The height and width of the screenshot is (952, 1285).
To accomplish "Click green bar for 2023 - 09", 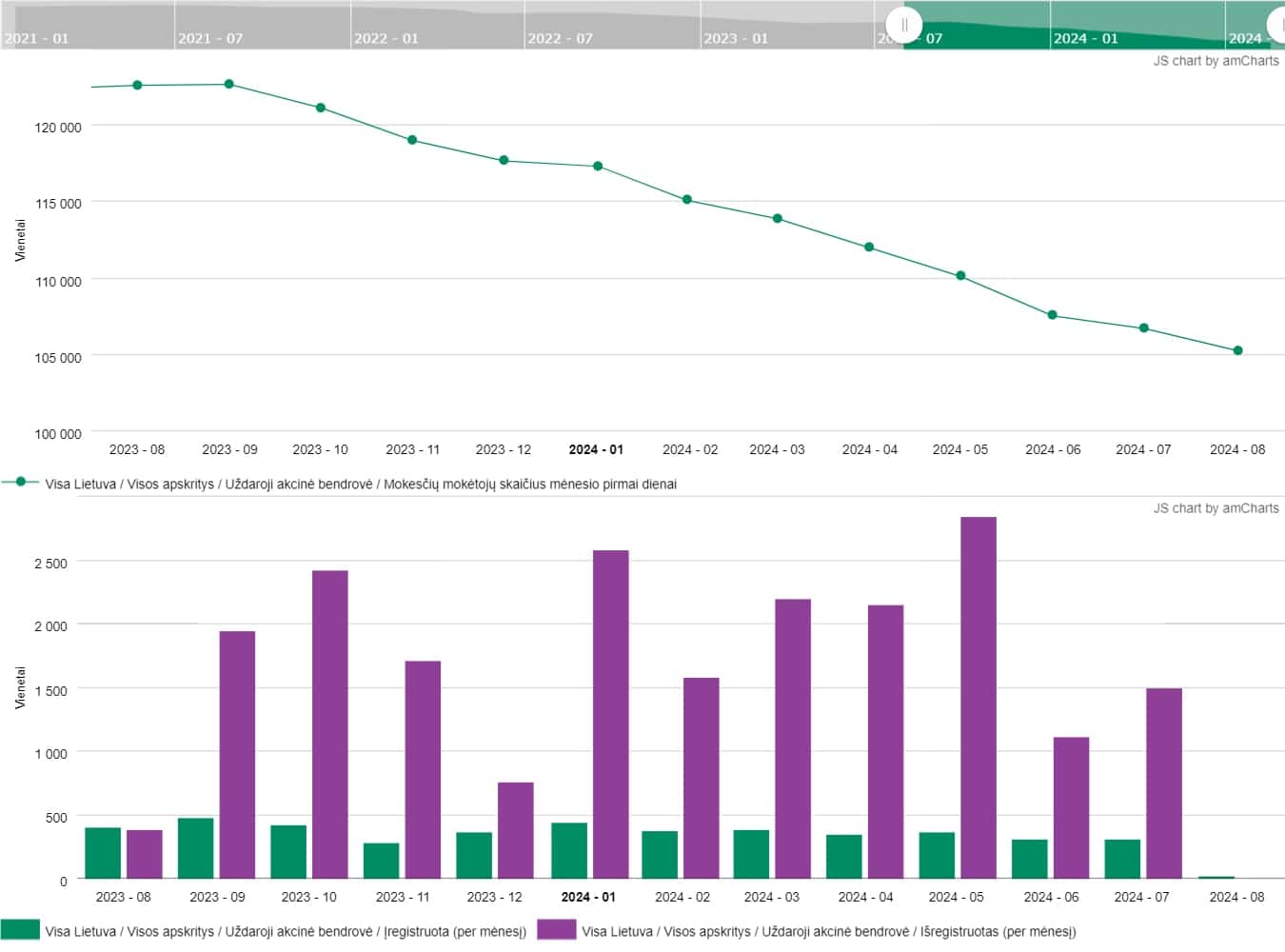I will click(x=195, y=848).
